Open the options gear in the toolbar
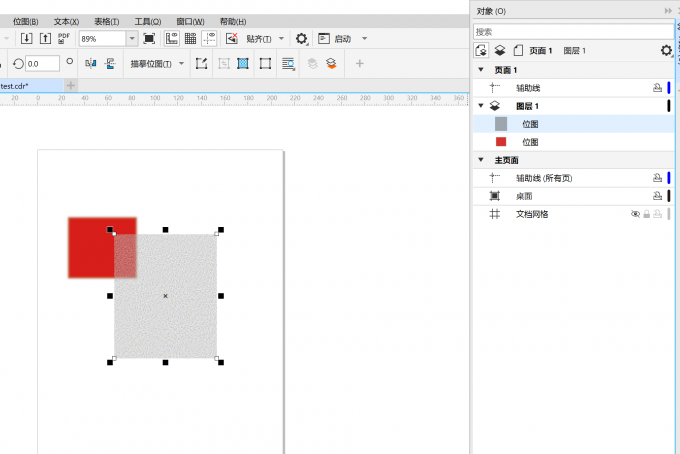Image resolution: width=680 pixels, height=454 pixels. (301, 39)
